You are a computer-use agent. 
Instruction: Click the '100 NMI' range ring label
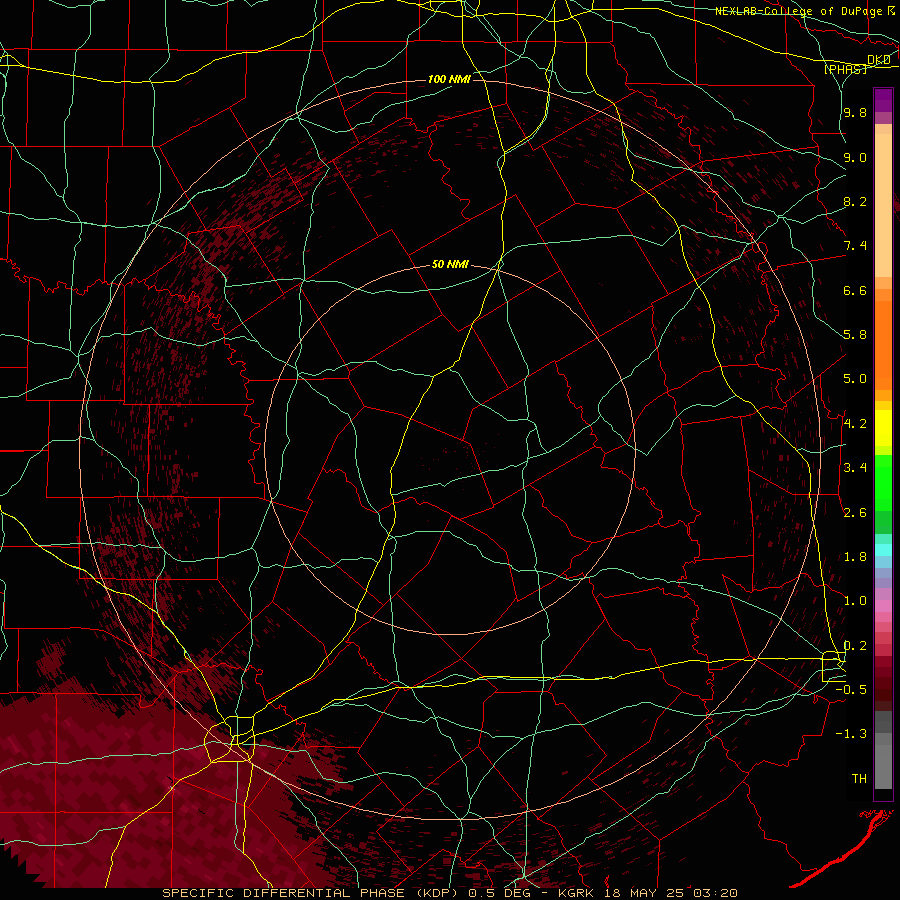449,79
